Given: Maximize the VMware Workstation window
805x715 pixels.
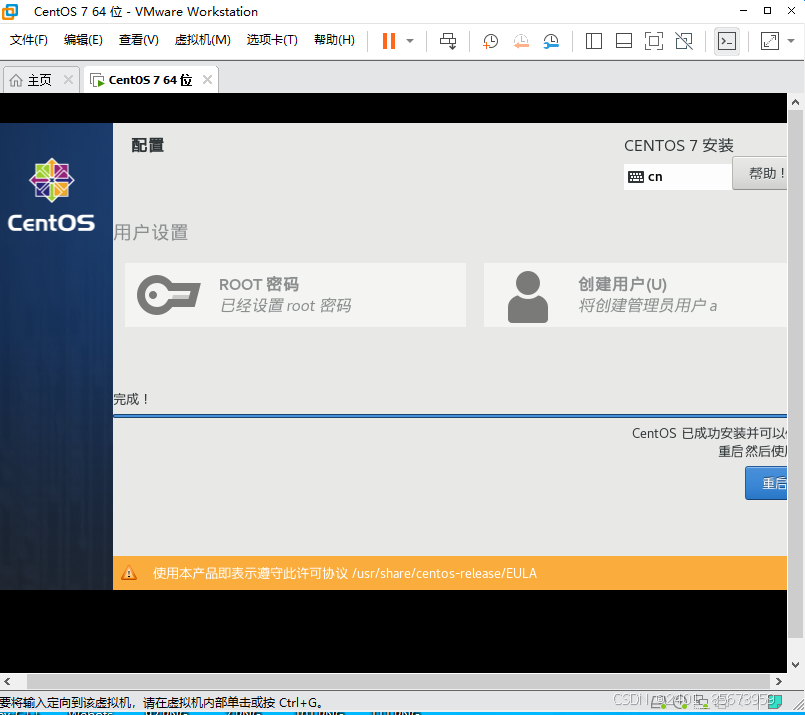Looking at the screenshot, I should point(768,11).
